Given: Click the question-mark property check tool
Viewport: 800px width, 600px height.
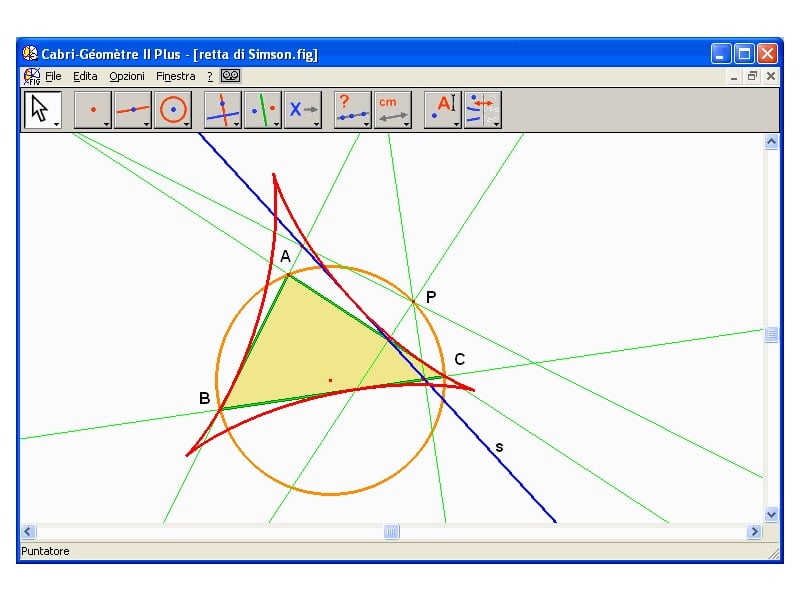Looking at the screenshot, I should (352, 109).
